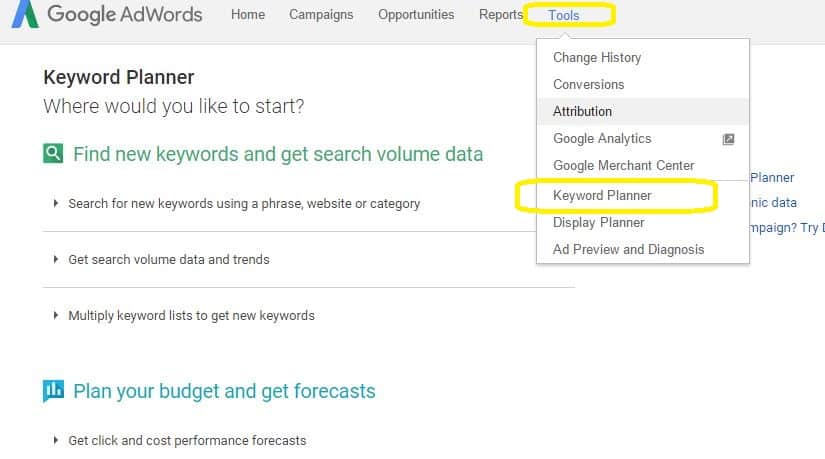Click the Google AdWords logo icon
This screenshot has width=825, height=459.
(25, 14)
